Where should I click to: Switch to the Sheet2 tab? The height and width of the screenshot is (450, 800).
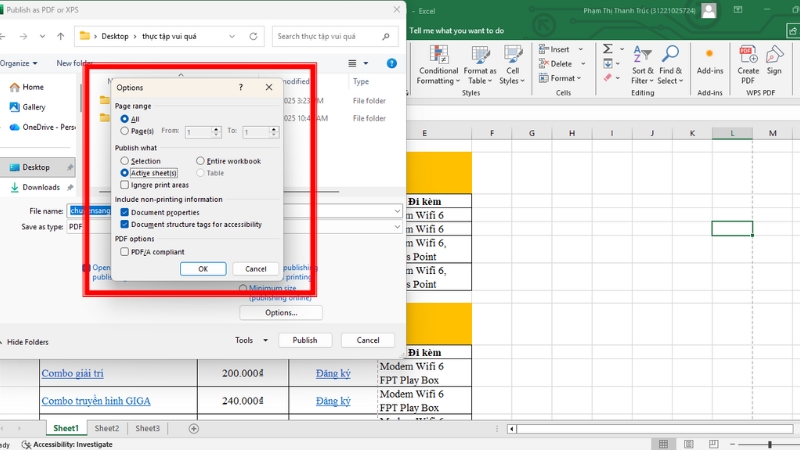coord(107,428)
